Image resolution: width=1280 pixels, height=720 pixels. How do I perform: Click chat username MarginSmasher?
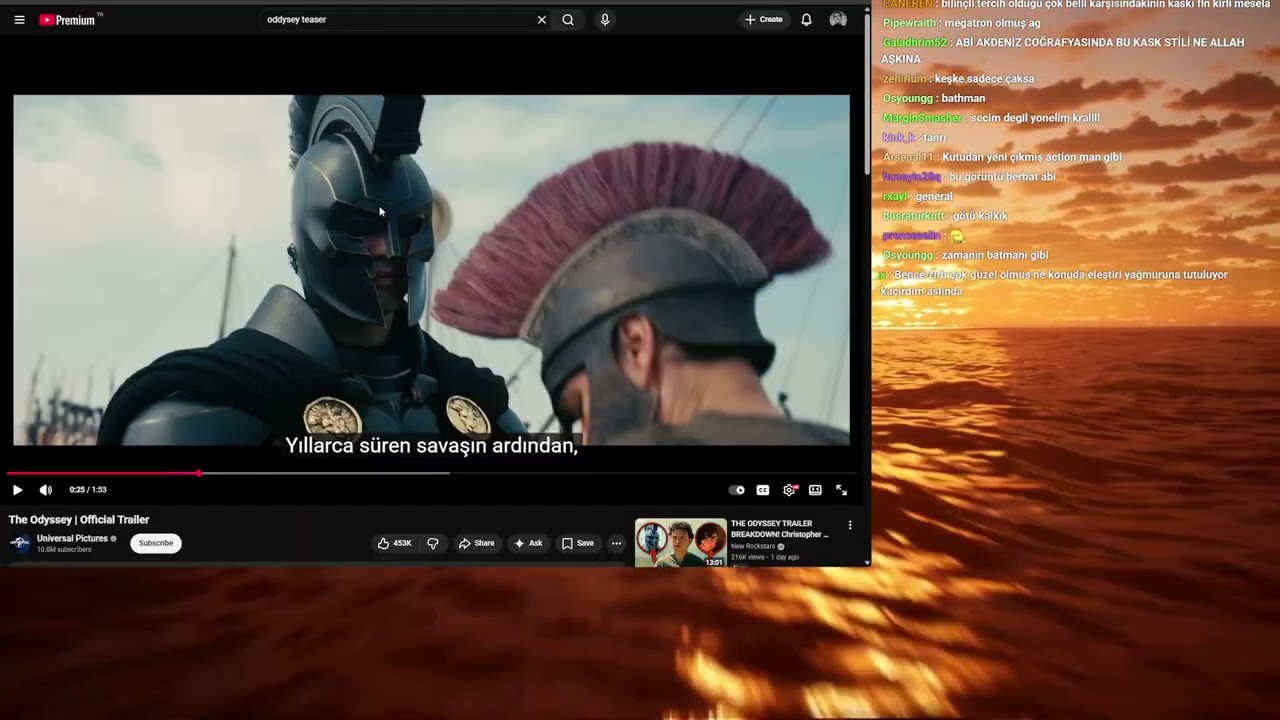click(x=922, y=118)
